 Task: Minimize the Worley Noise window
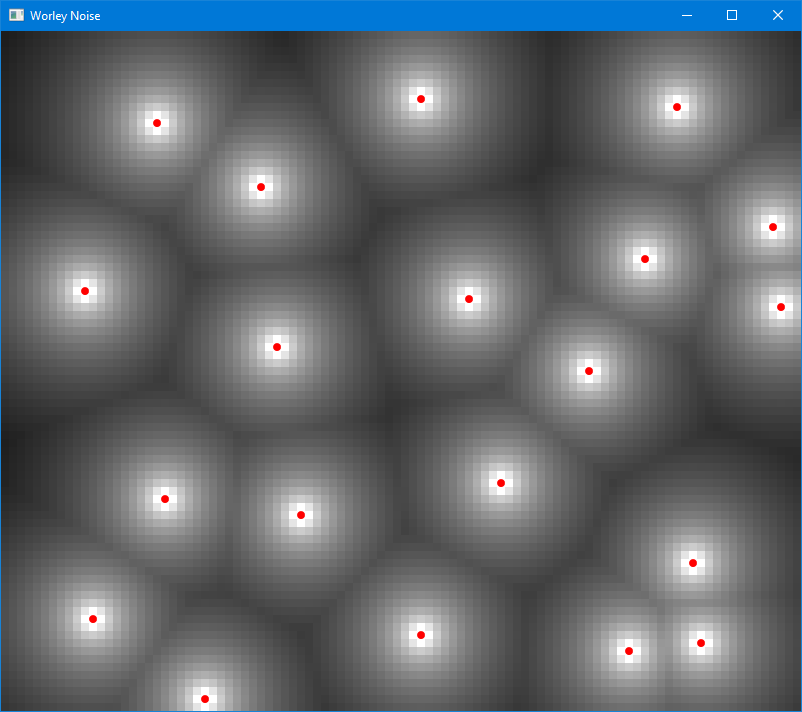pyautogui.click(x=686, y=15)
